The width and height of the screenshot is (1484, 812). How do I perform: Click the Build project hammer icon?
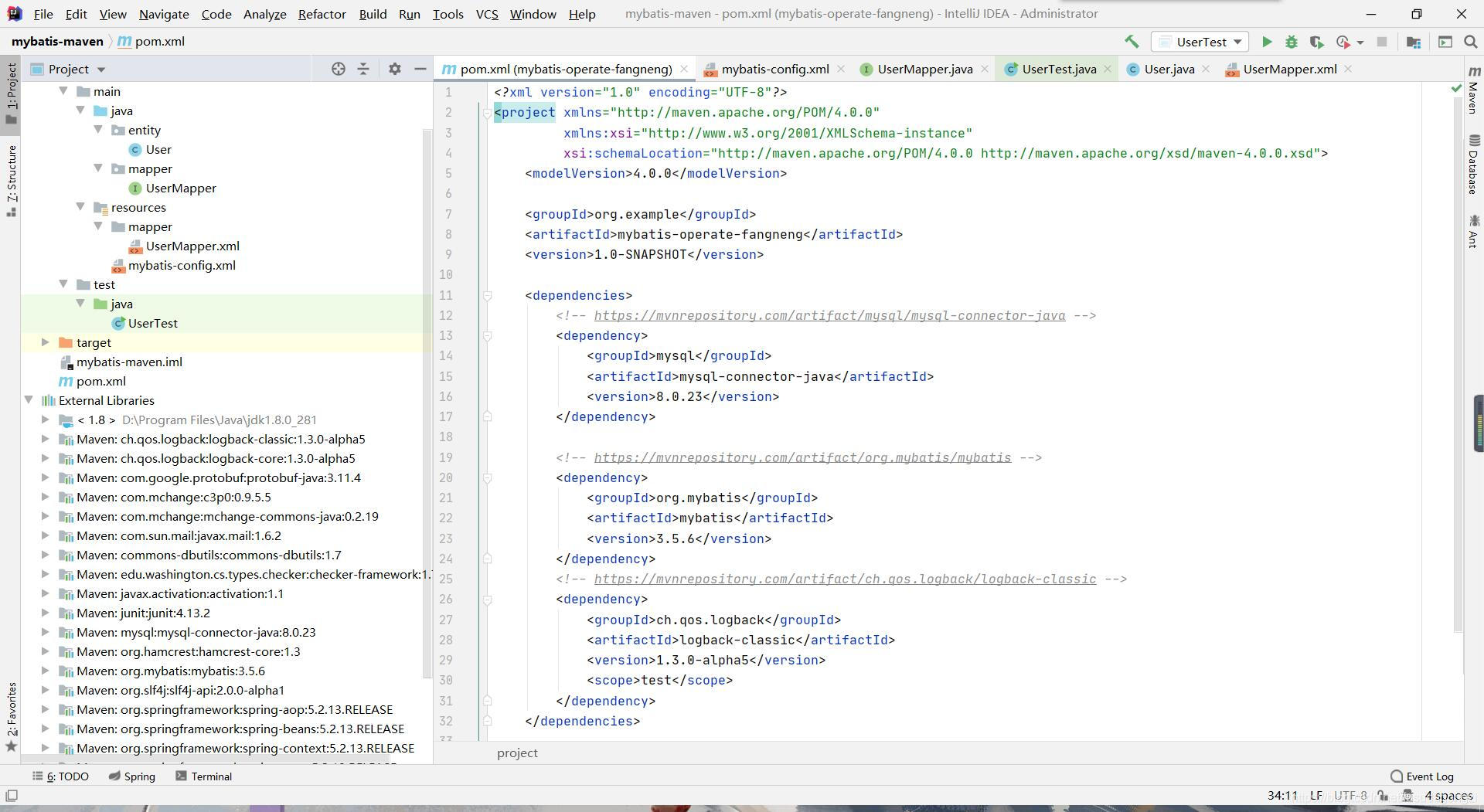(1132, 42)
